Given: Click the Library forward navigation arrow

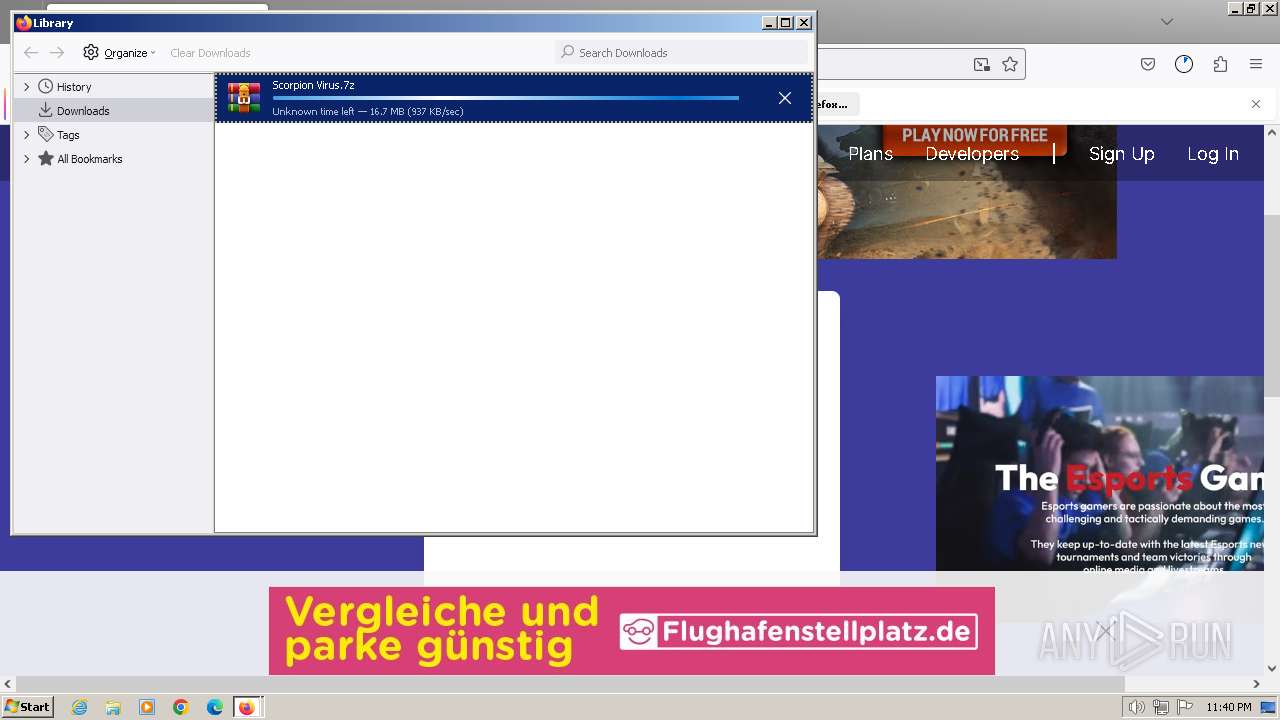Looking at the screenshot, I should (57, 52).
